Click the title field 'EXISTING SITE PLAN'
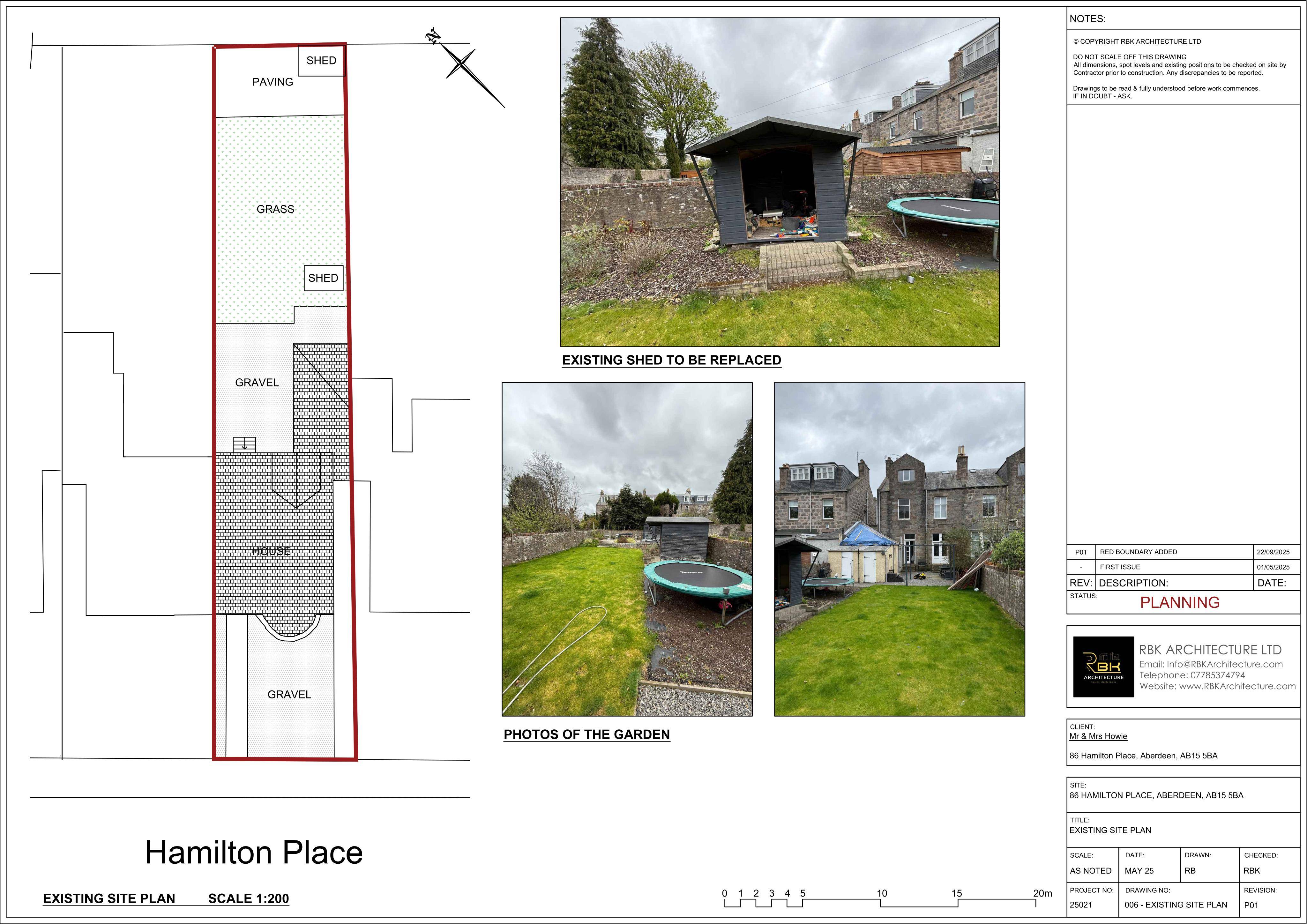Viewport: 1307px width, 924px height. pyautogui.click(x=1110, y=831)
